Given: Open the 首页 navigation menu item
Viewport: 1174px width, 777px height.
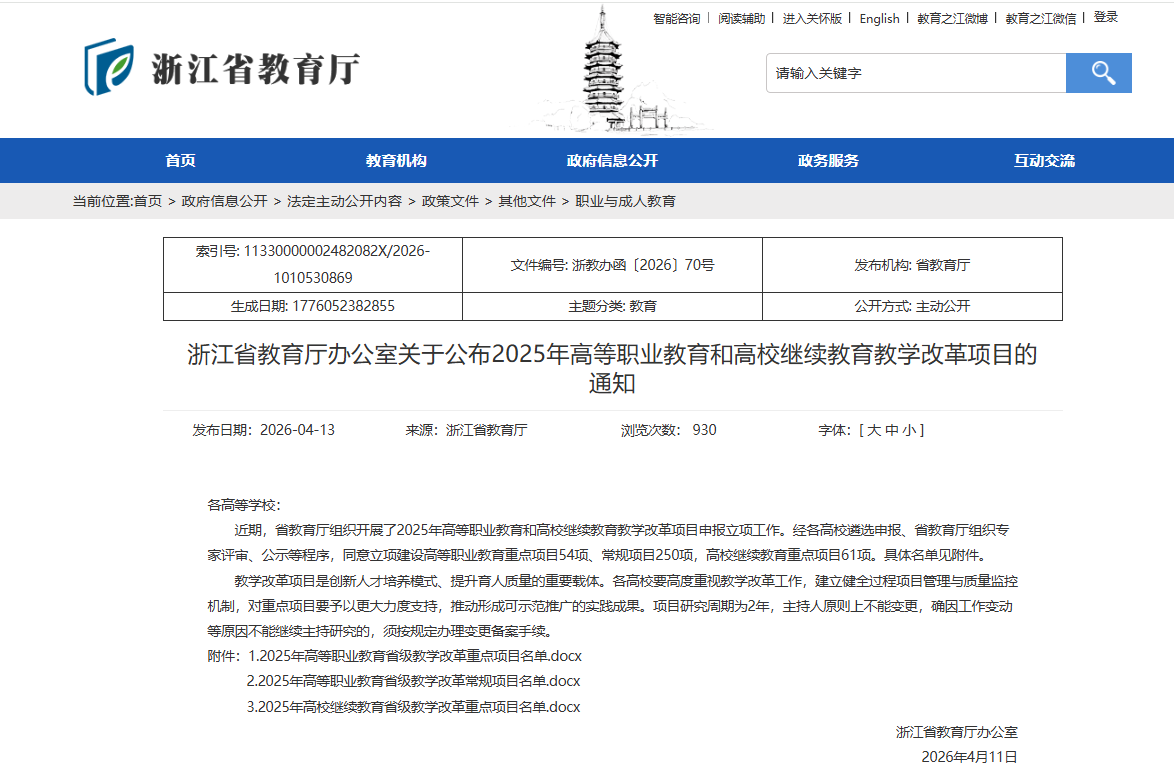Looking at the screenshot, I should point(180,161).
